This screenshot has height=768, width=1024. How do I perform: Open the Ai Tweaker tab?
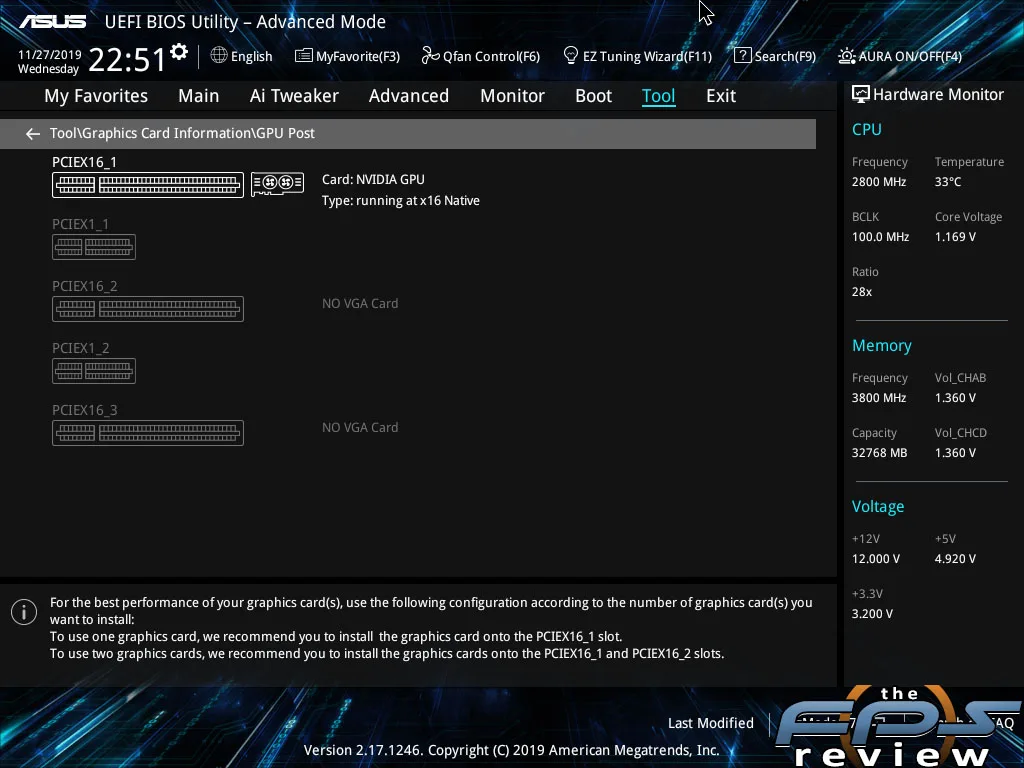pyautogui.click(x=294, y=96)
